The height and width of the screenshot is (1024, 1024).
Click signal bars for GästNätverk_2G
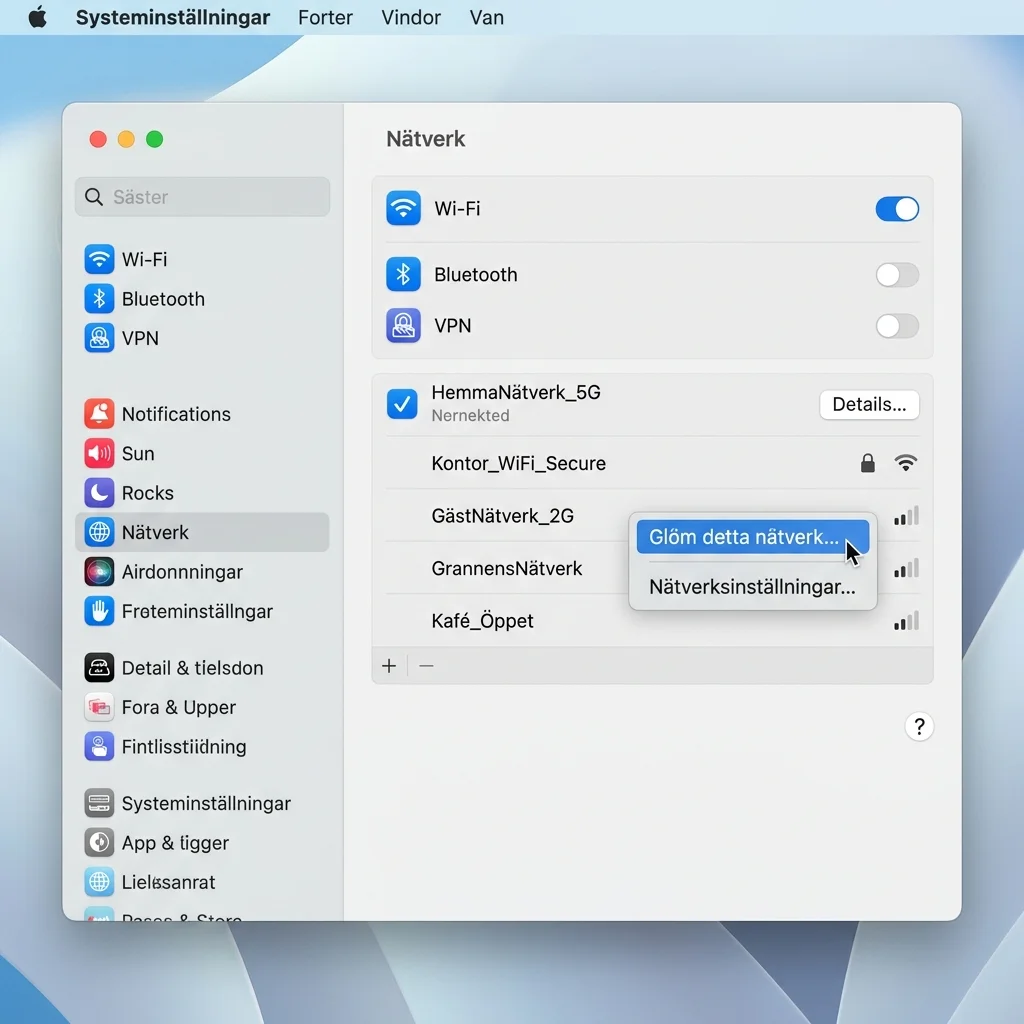(x=906, y=516)
